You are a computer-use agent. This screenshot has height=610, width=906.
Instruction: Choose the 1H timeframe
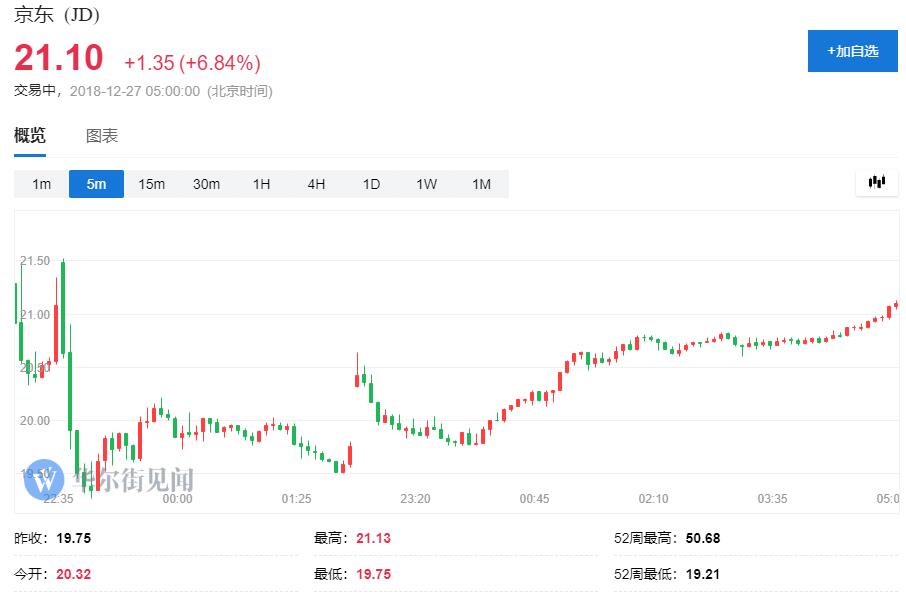point(261,184)
